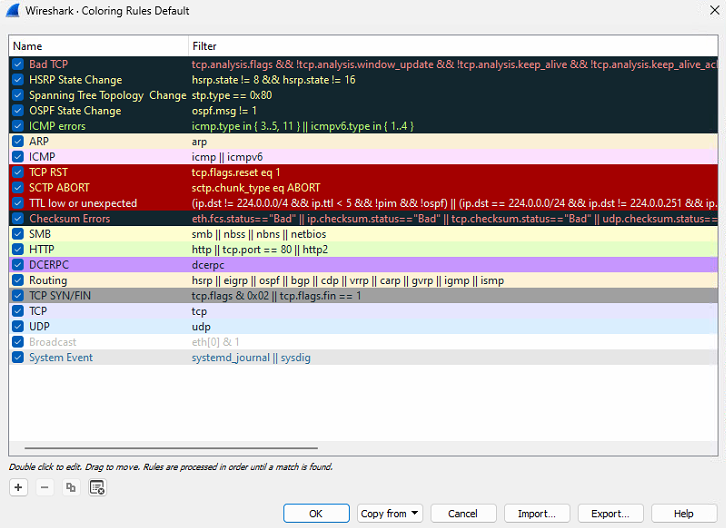Click the Import... button

tap(536, 513)
